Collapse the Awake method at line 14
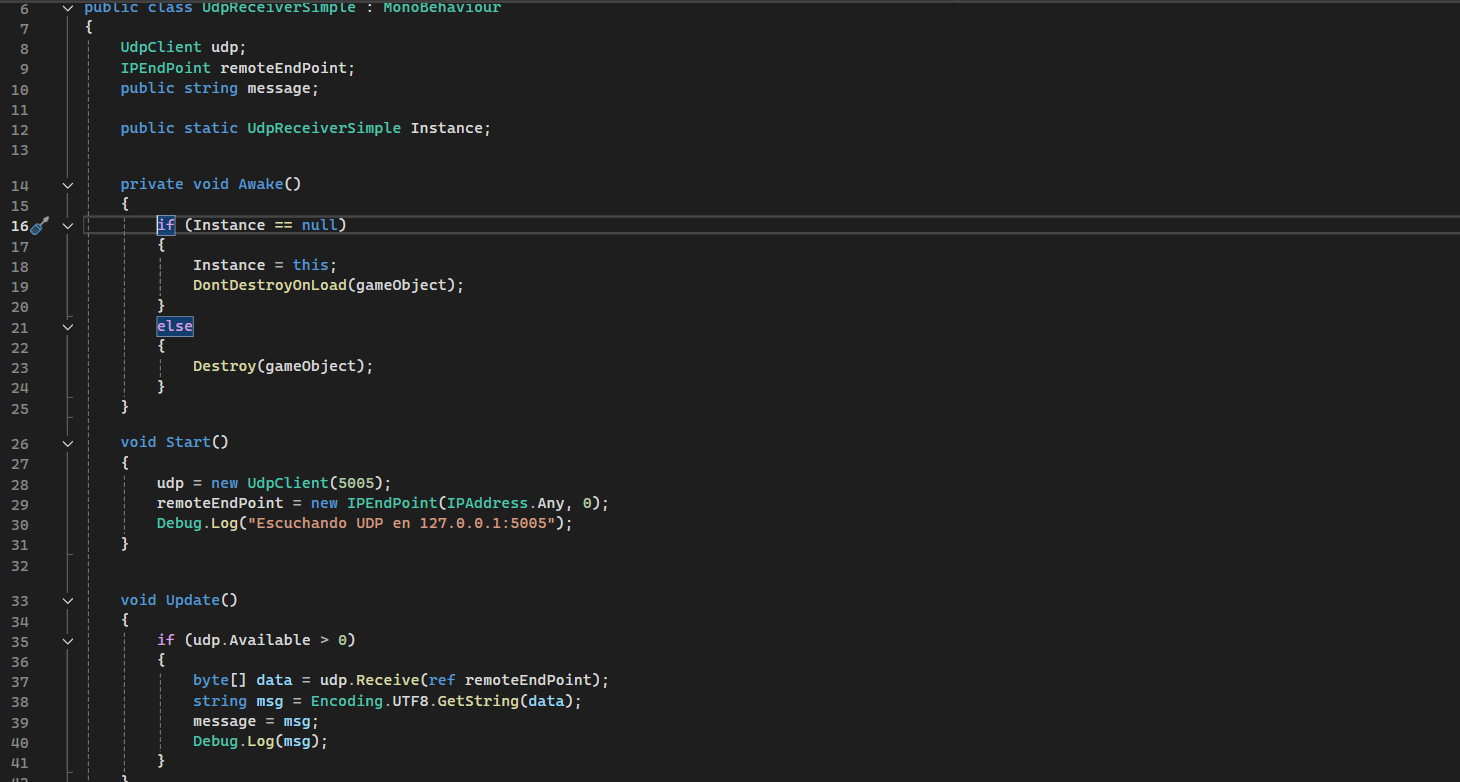 [67, 185]
